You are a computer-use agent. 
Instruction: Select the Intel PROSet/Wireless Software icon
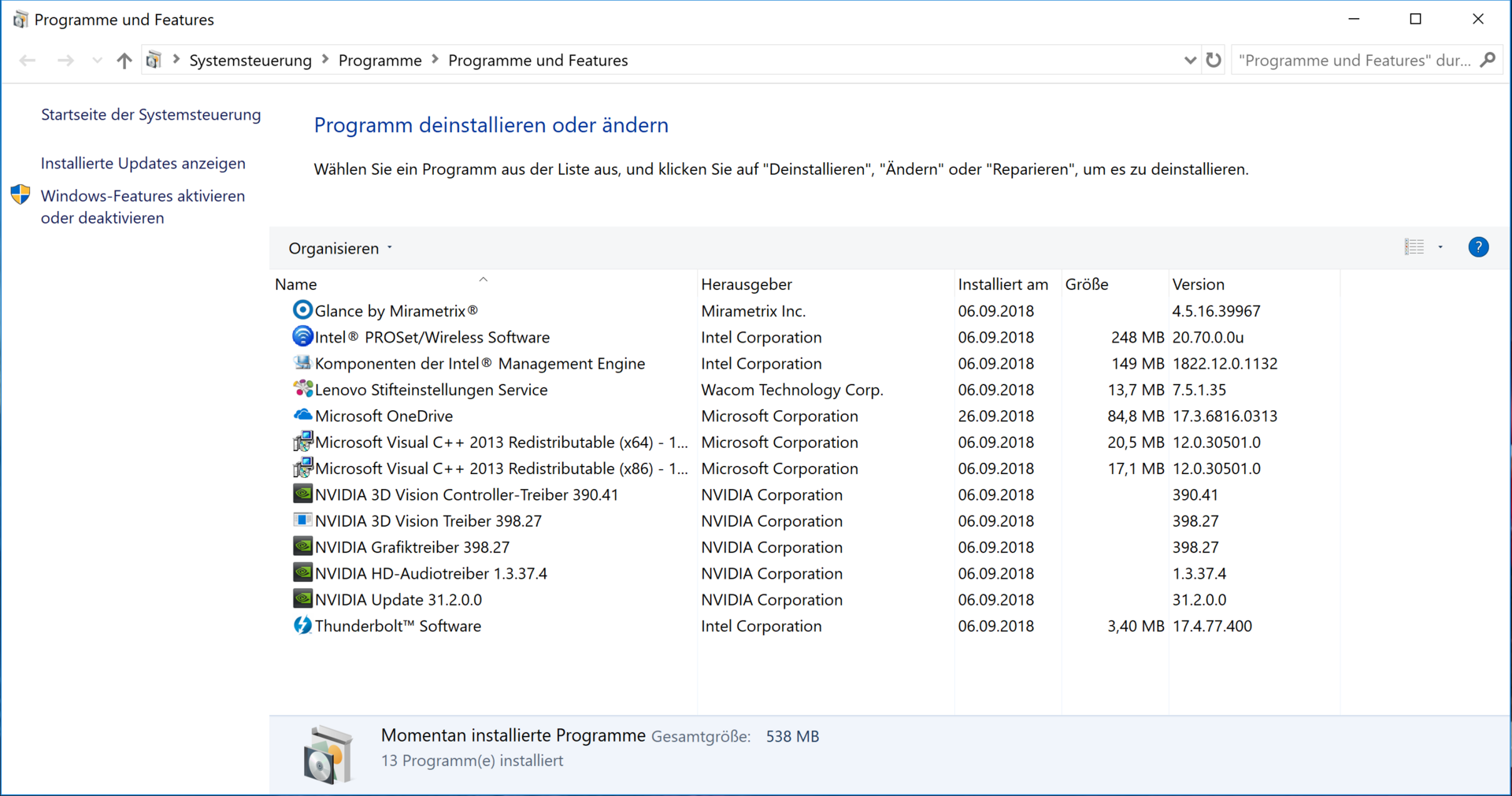(302, 337)
